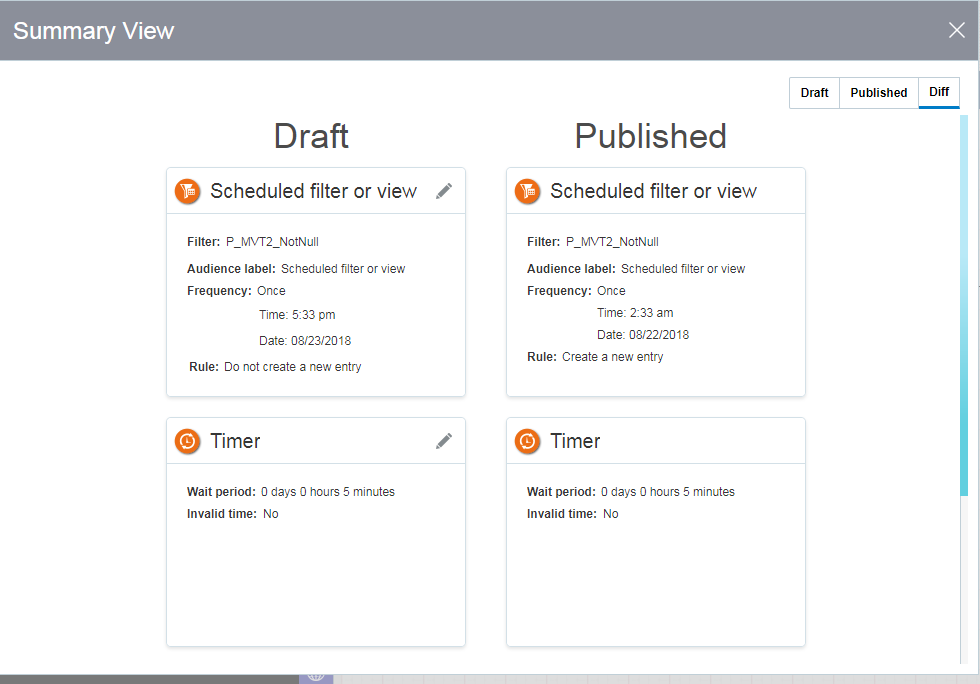Select Published date 08/22/2018
Viewport: 980px width, 684px height.
(659, 334)
